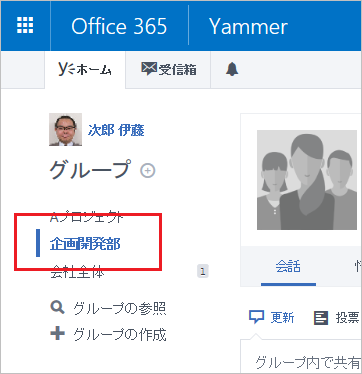
Task: Click the magnifier icon for グループの参照
Action: (x=57, y=307)
